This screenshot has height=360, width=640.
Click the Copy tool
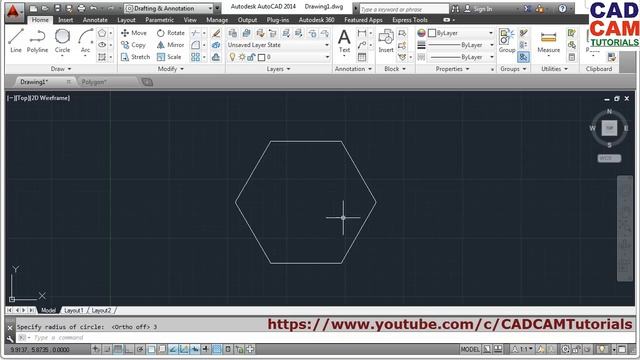tap(133, 45)
